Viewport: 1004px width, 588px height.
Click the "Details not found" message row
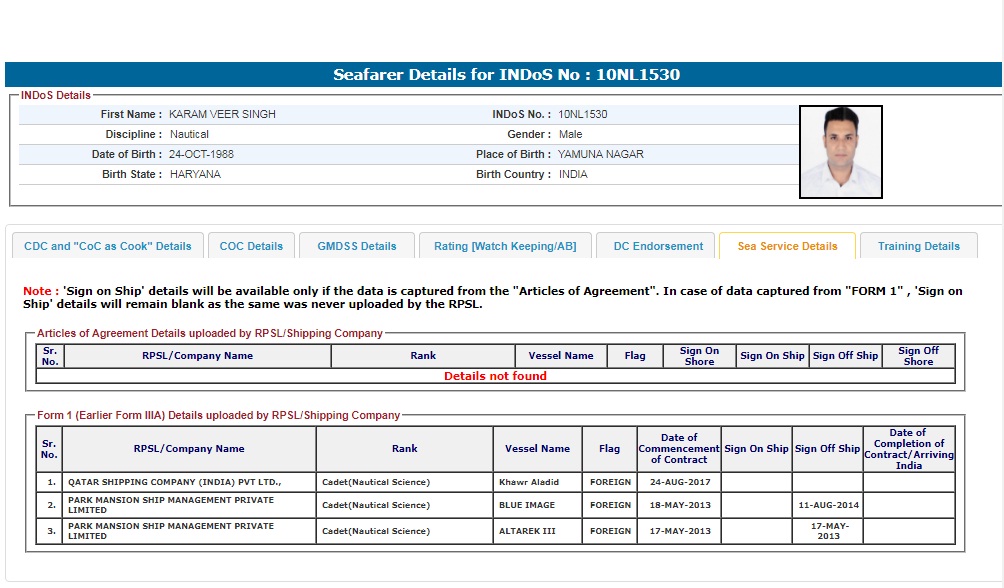click(x=495, y=376)
